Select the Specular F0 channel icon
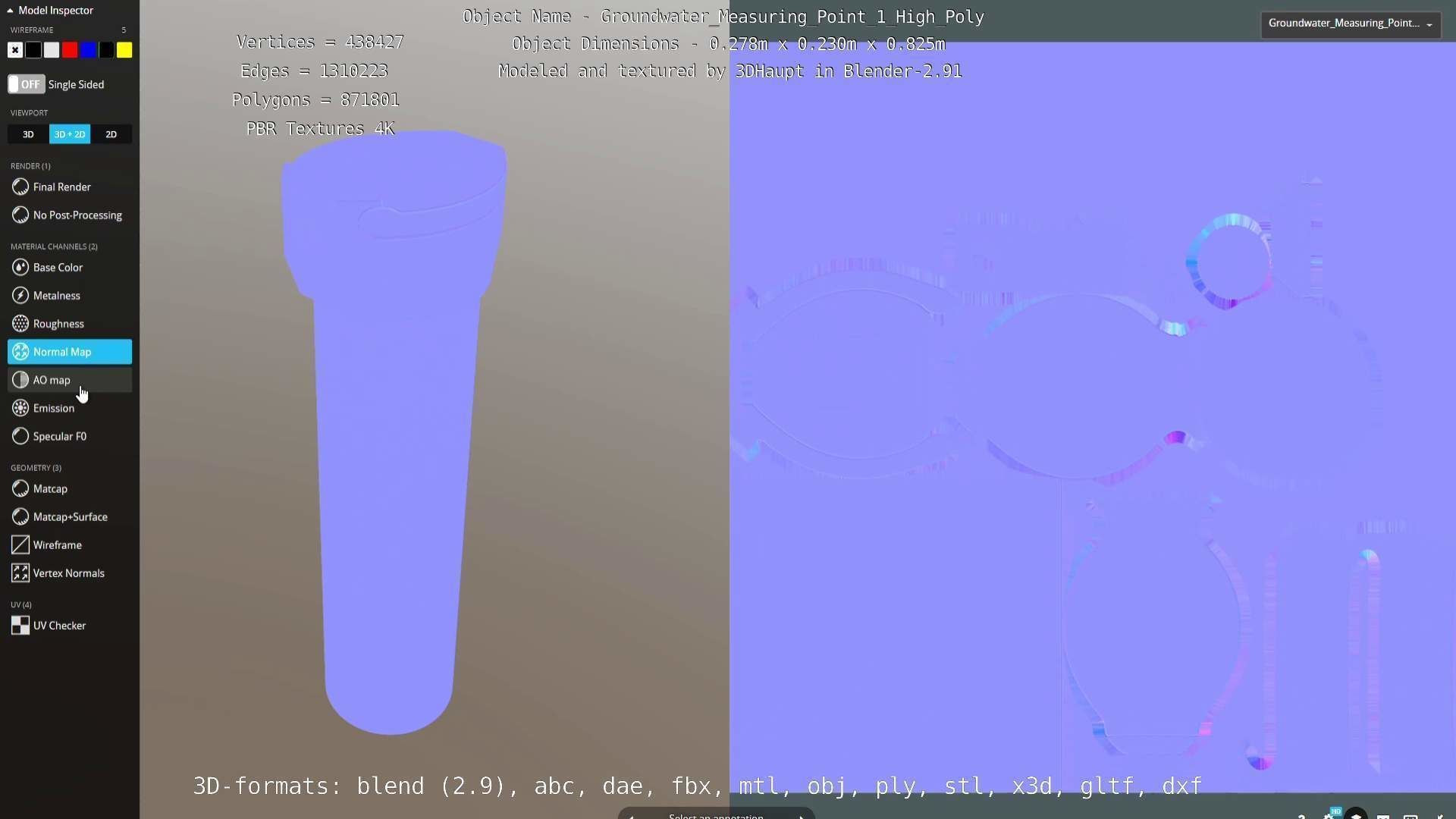Image resolution: width=1456 pixels, height=819 pixels. click(x=20, y=436)
